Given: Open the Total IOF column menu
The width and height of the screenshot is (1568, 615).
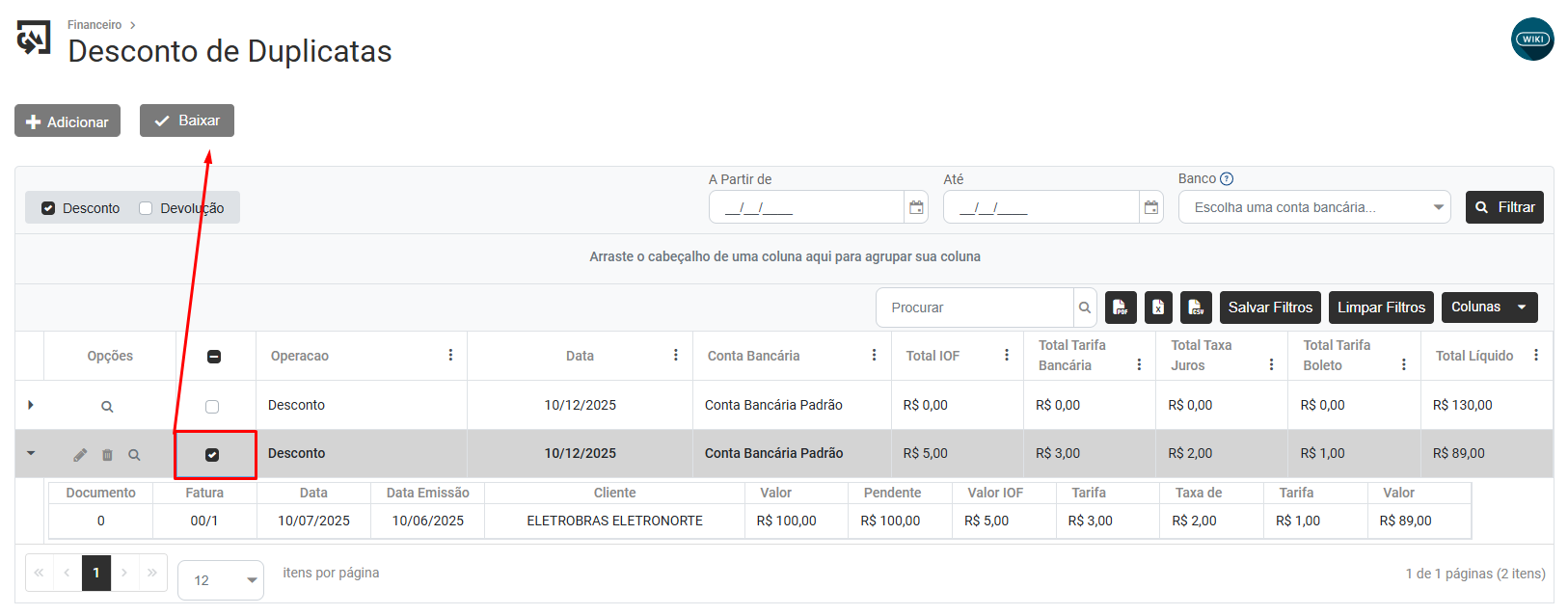Looking at the screenshot, I should click(x=1007, y=356).
